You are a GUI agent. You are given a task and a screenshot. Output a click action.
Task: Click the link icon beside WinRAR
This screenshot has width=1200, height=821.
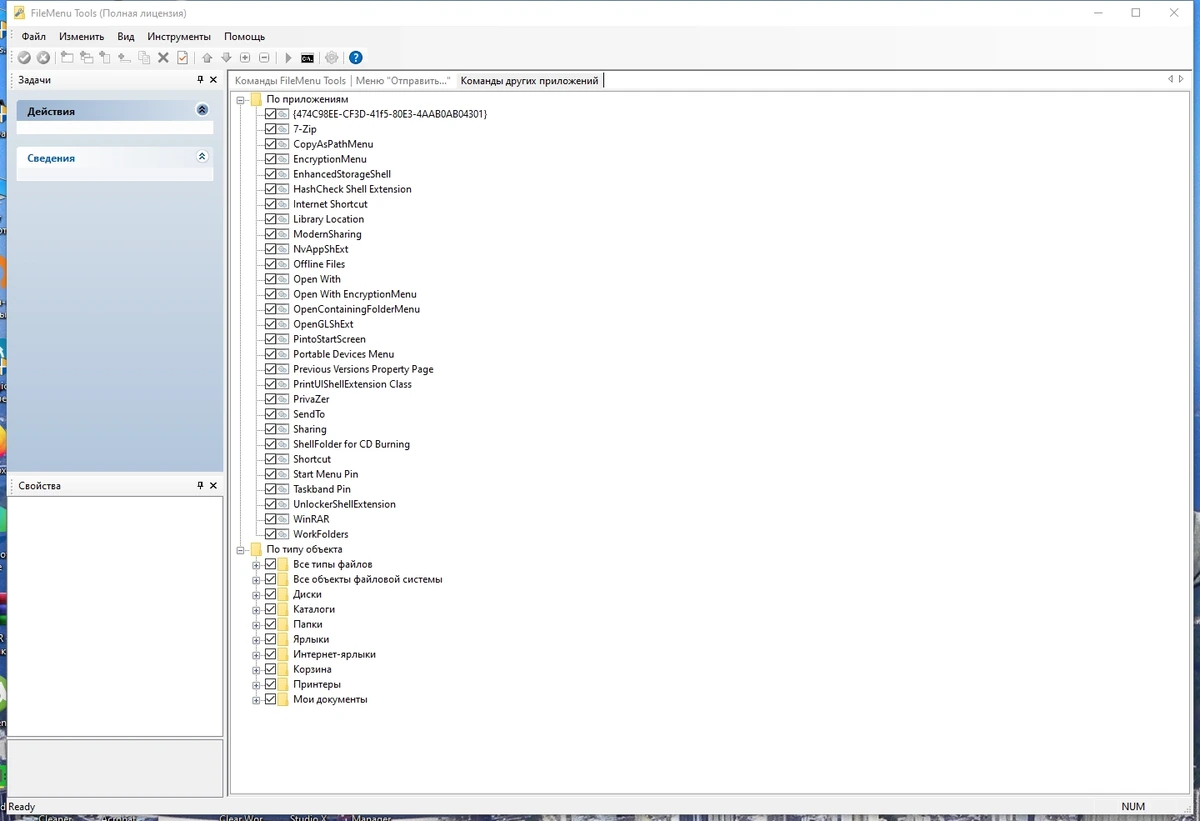[x=283, y=519]
